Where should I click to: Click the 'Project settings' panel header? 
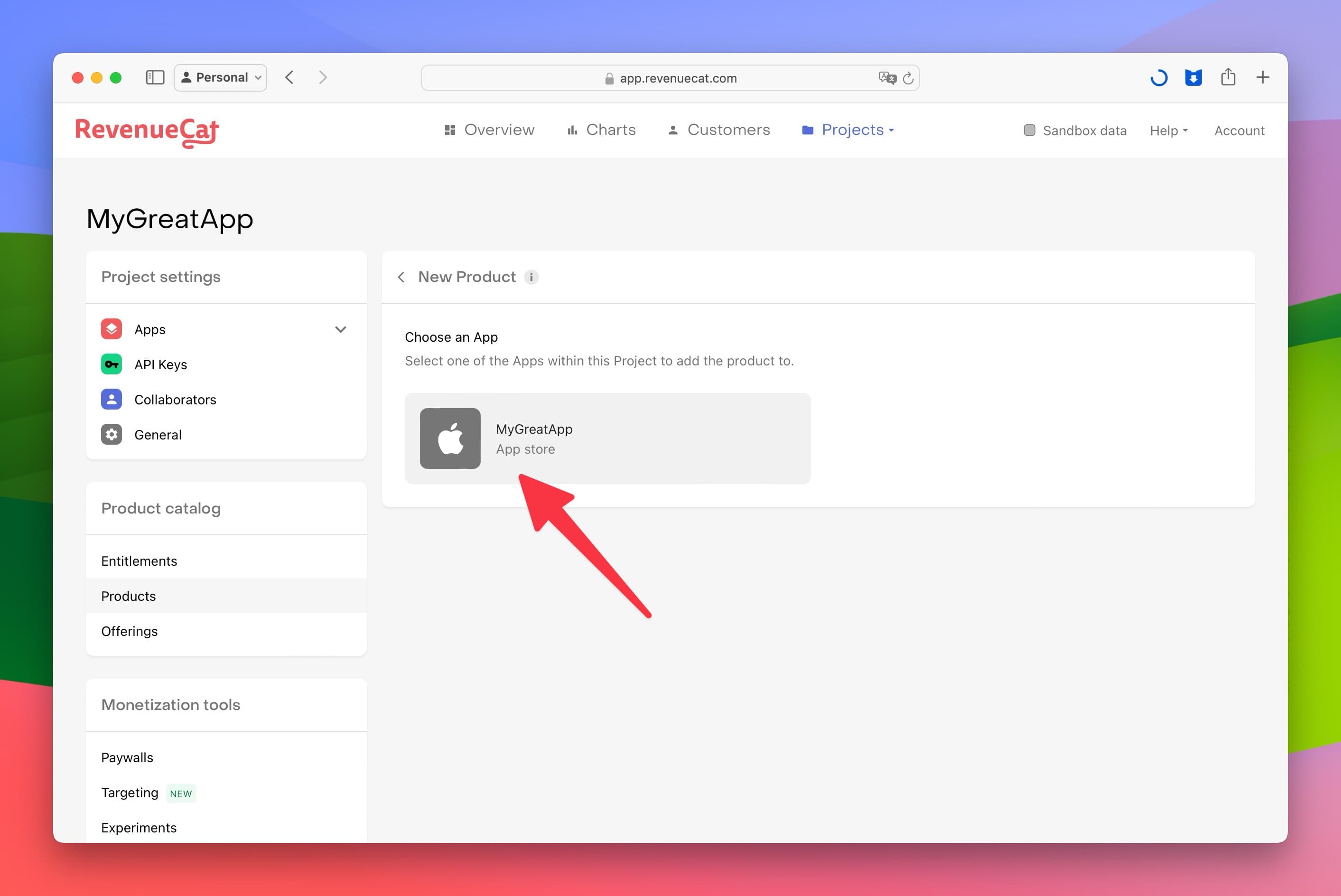160,277
